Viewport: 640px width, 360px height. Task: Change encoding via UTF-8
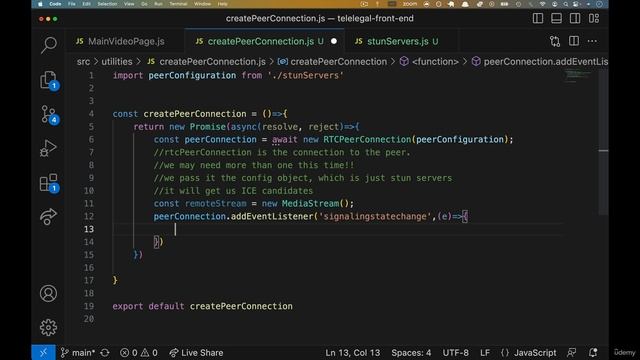(x=456, y=353)
